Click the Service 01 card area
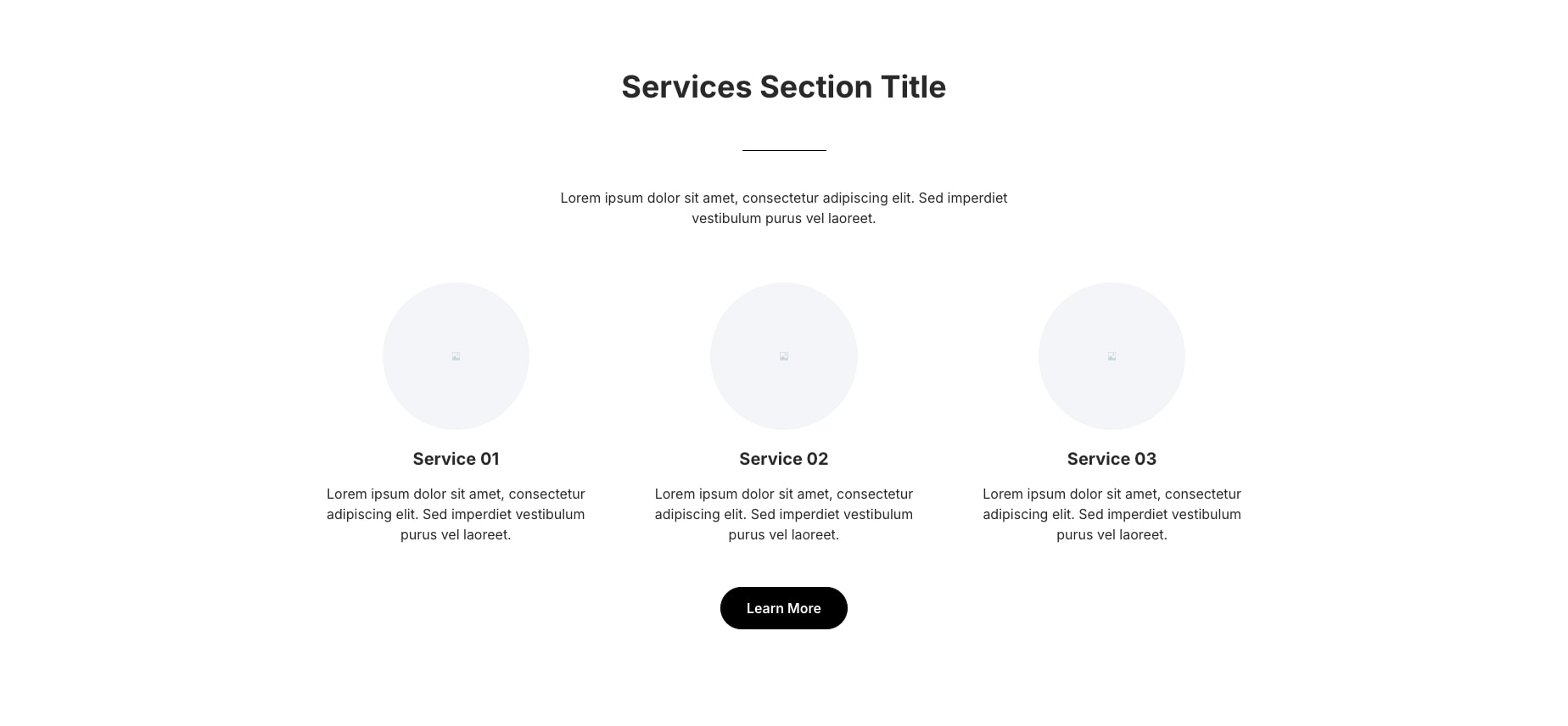 click(456, 411)
